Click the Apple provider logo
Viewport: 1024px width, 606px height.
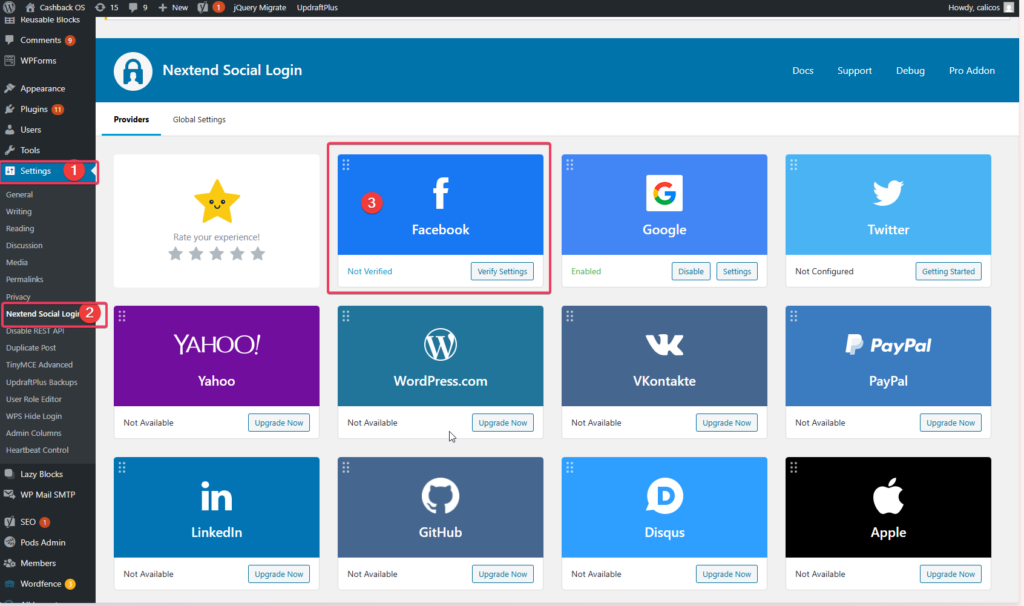888,496
